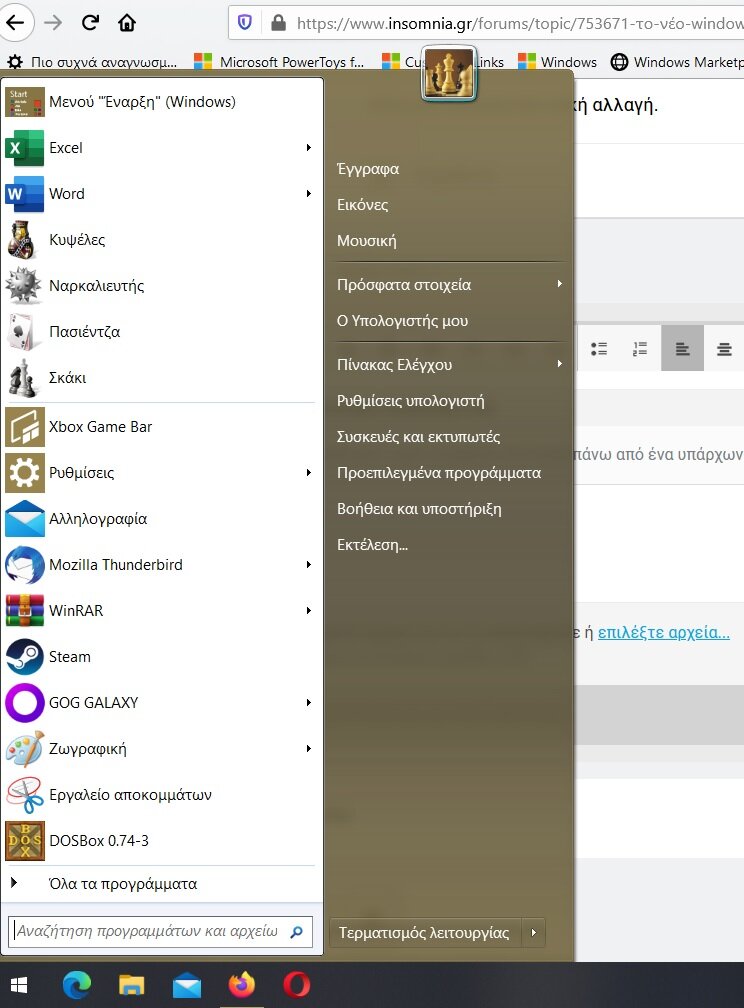Open the Mail app on the taskbar
Viewport: 744px width, 1008px height.
click(x=187, y=985)
